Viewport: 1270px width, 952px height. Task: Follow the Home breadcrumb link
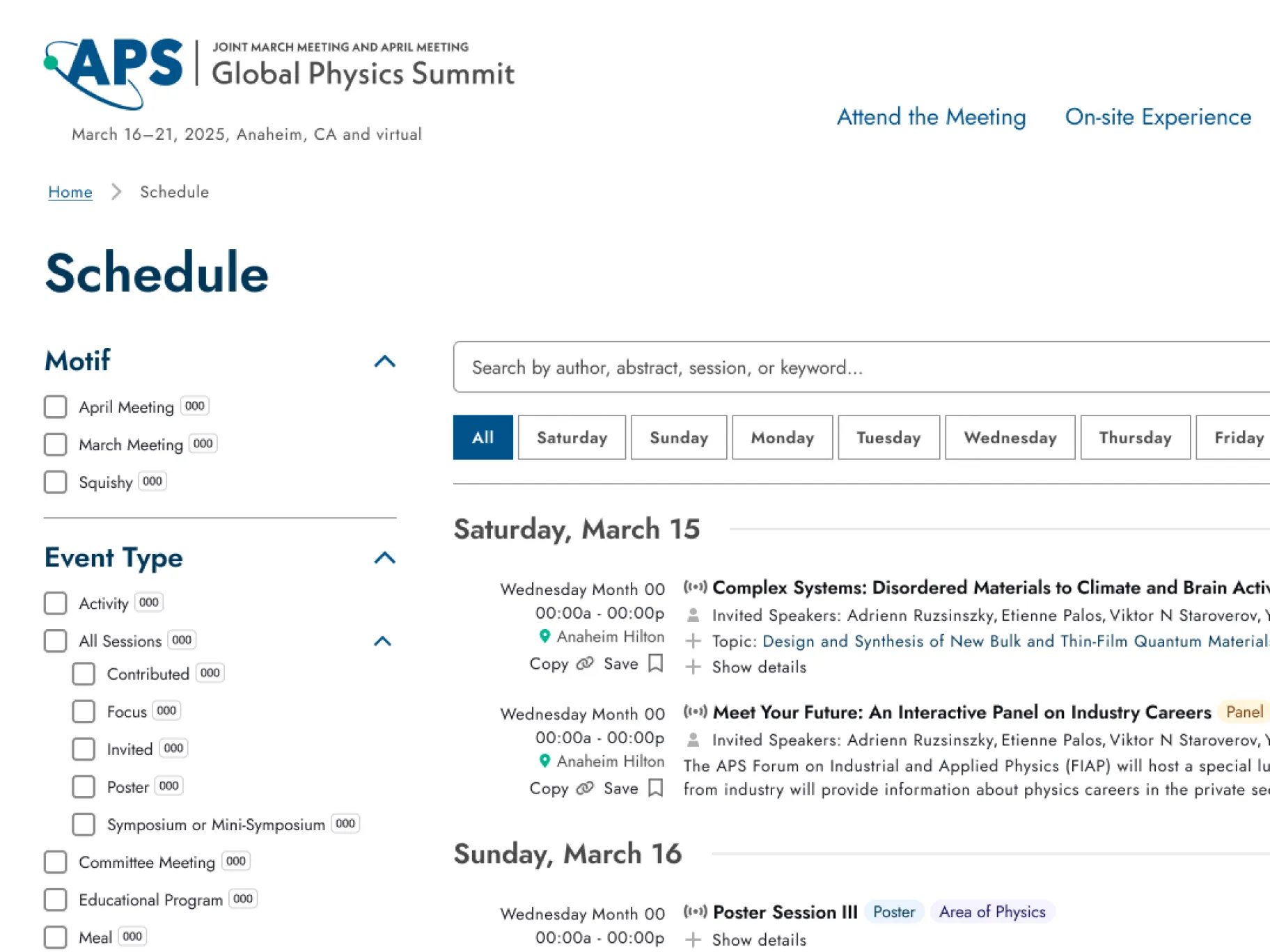click(x=70, y=192)
